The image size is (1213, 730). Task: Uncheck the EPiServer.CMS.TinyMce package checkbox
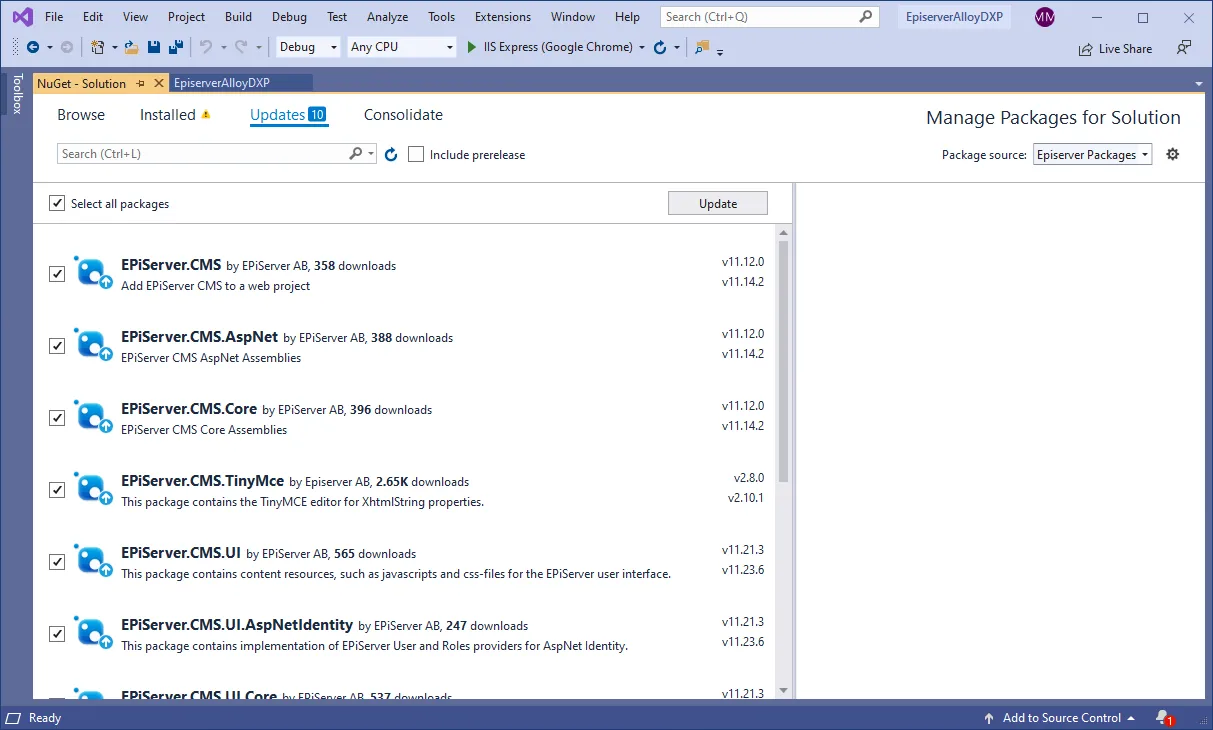(57, 489)
